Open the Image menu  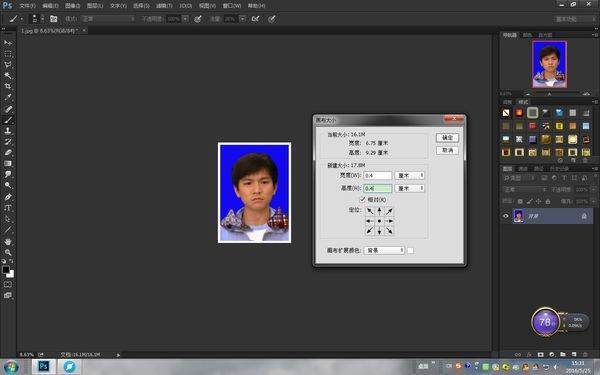(x=72, y=6)
